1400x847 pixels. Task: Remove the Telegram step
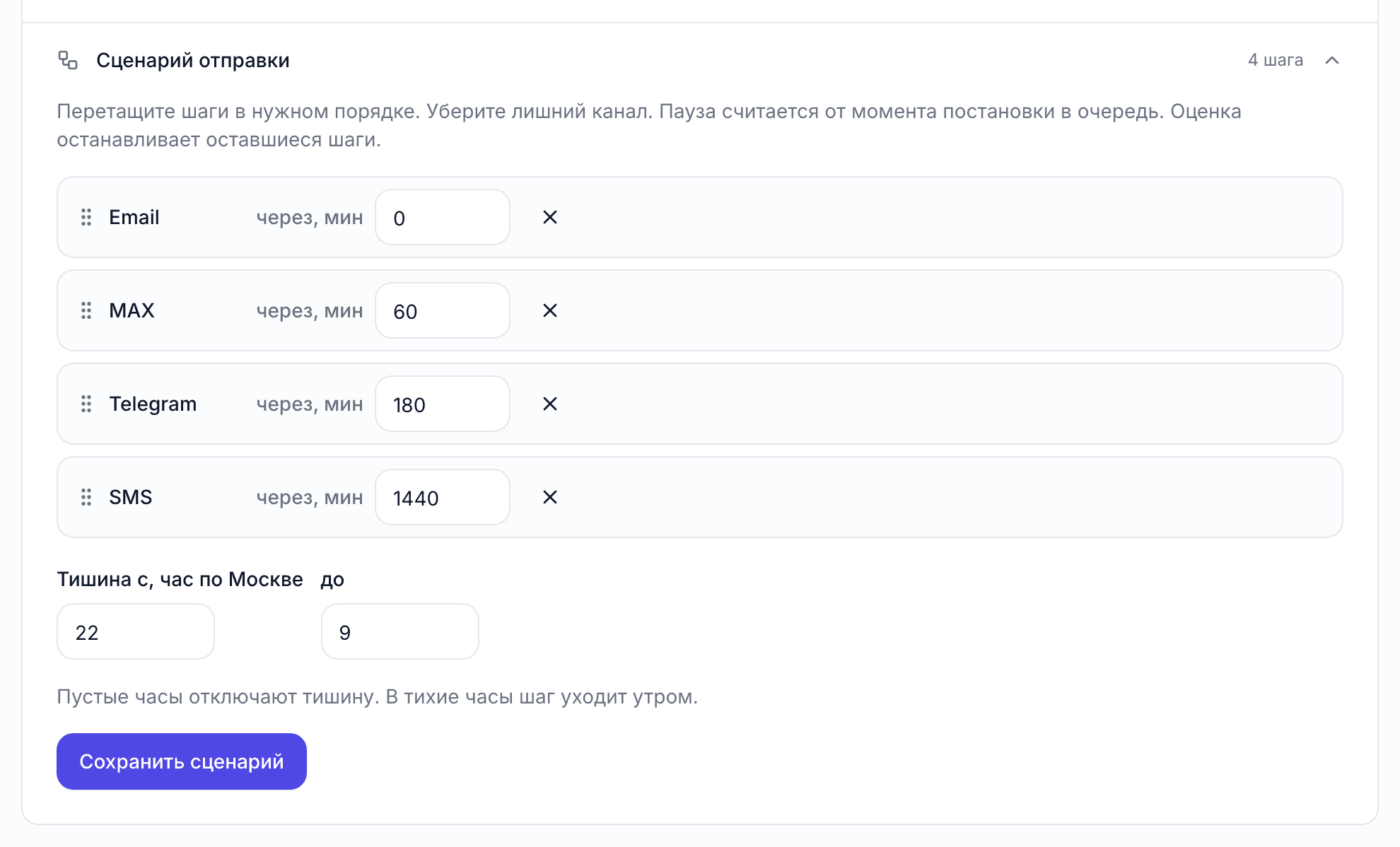click(550, 404)
